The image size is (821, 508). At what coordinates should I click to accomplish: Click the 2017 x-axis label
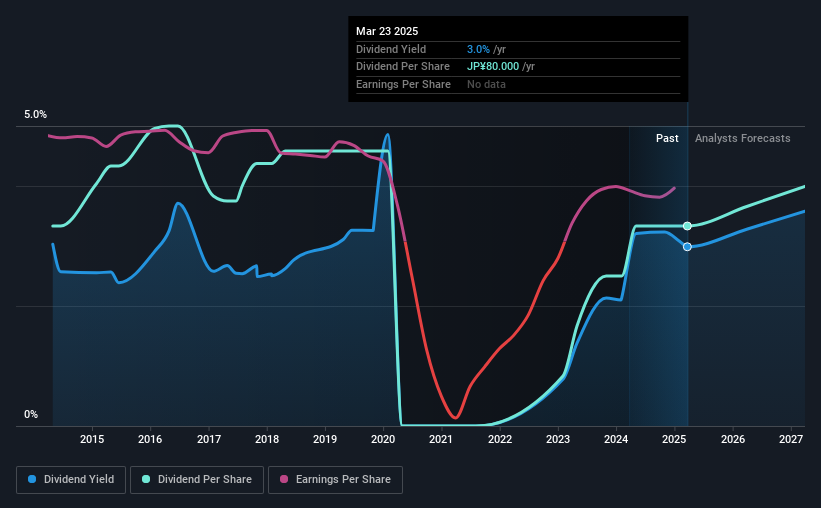[x=208, y=439]
